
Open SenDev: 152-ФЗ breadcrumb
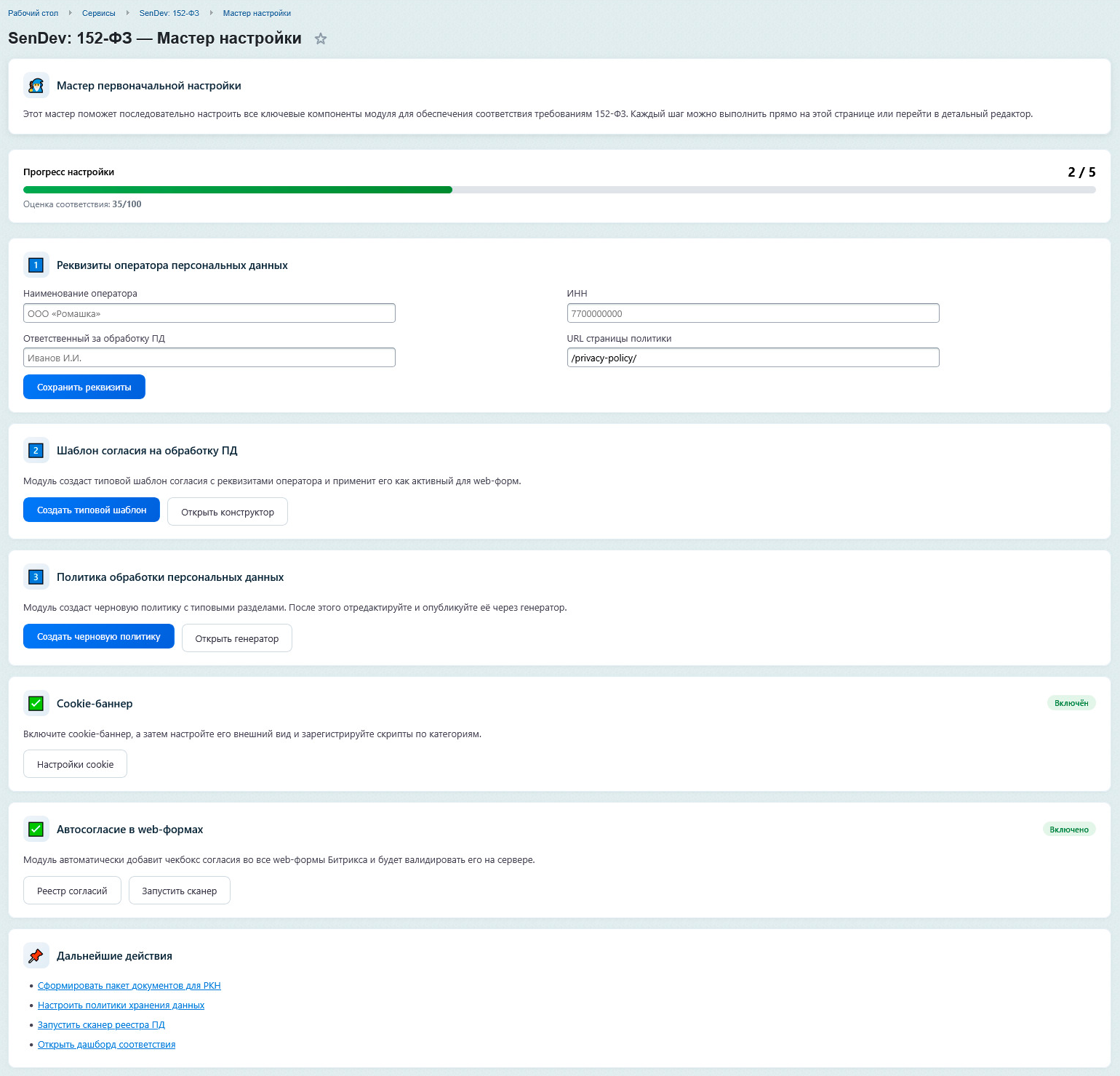pyautogui.click(x=169, y=13)
